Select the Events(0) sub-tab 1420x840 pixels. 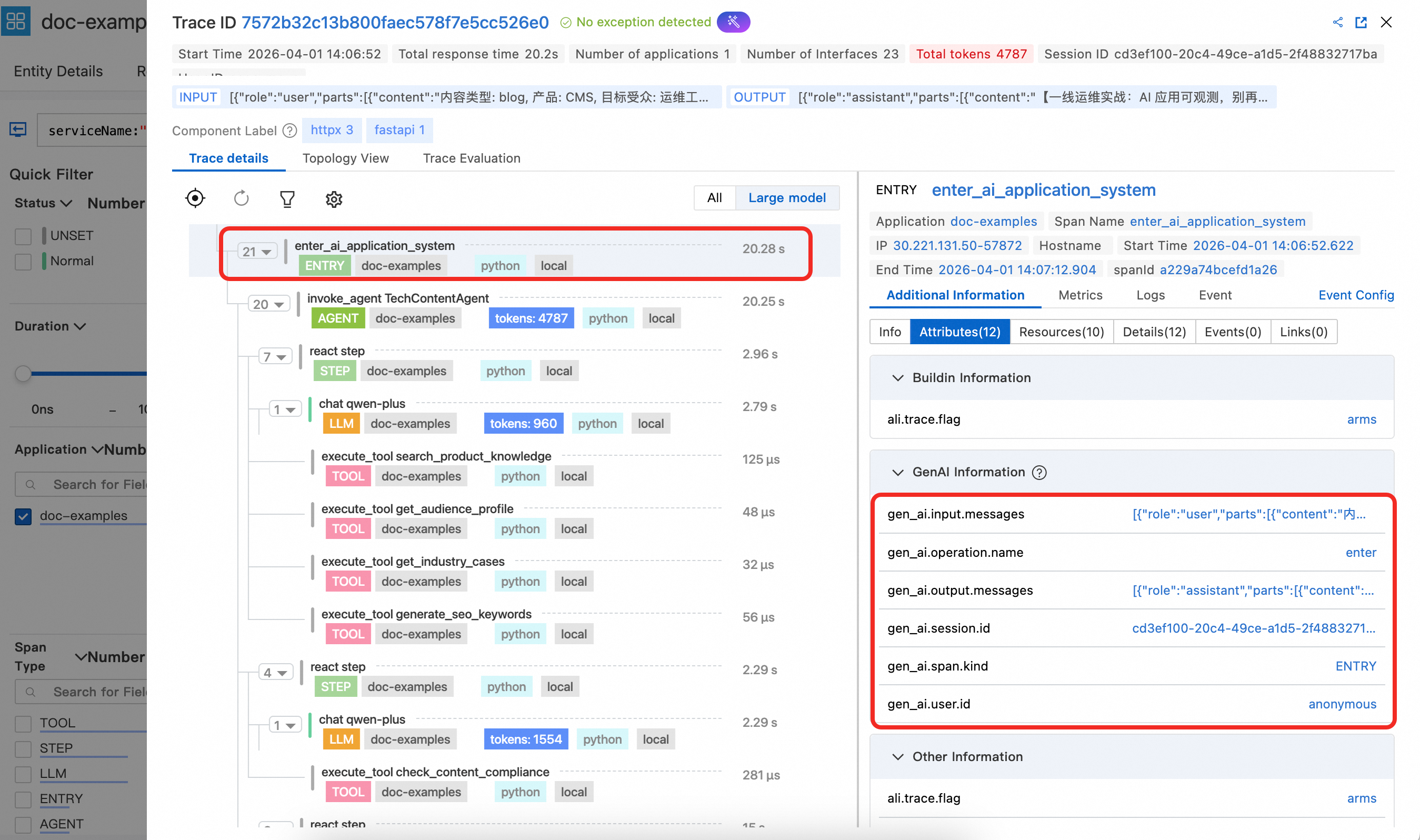tap(1233, 332)
